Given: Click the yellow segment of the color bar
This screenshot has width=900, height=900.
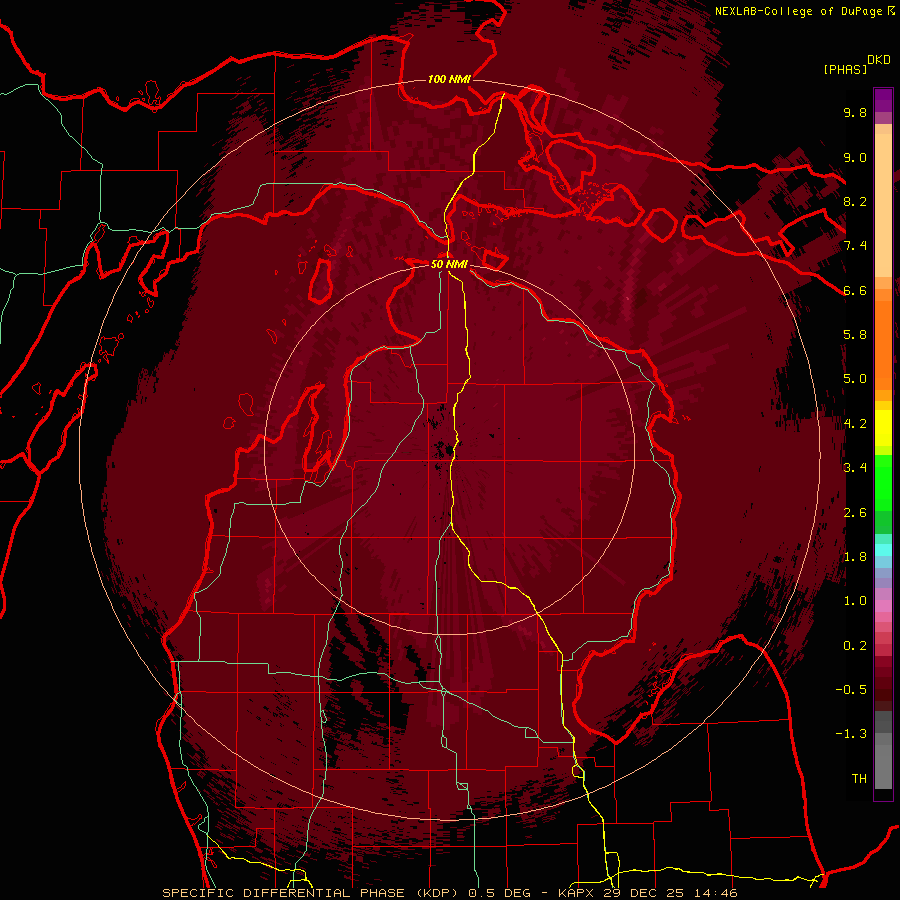Looking at the screenshot, I should coord(883,428).
